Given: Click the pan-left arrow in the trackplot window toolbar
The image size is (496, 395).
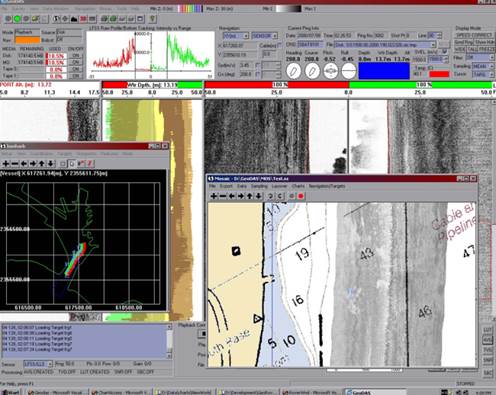Looking at the screenshot, I should [24, 164].
